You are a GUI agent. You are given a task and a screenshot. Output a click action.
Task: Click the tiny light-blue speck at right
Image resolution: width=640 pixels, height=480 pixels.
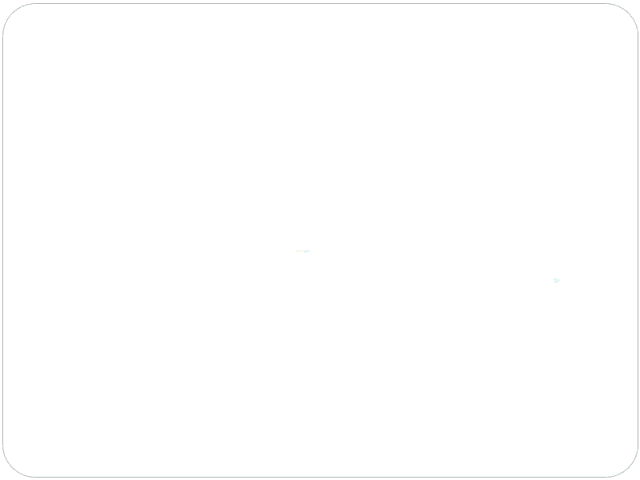[x=556, y=280]
